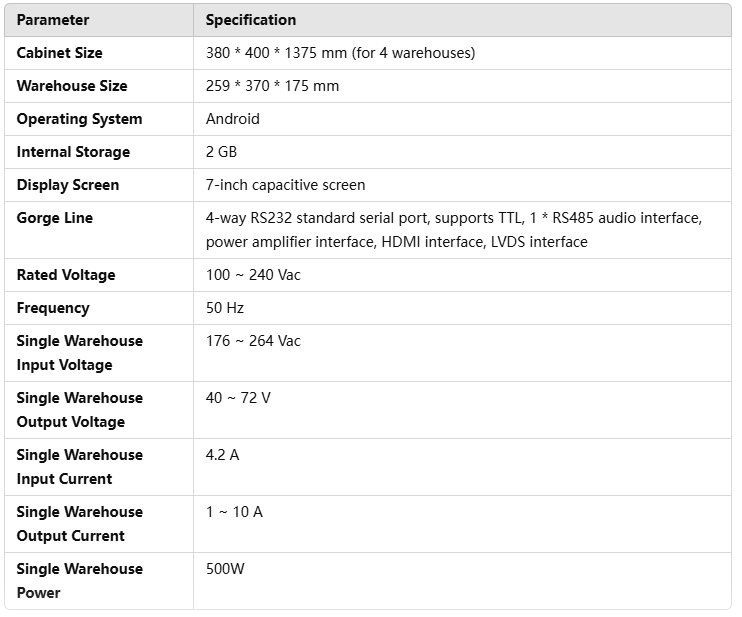Click the 259 * 370 * 175 mm value
Image resolution: width=742 pixels, height=617 pixels.
(x=273, y=86)
